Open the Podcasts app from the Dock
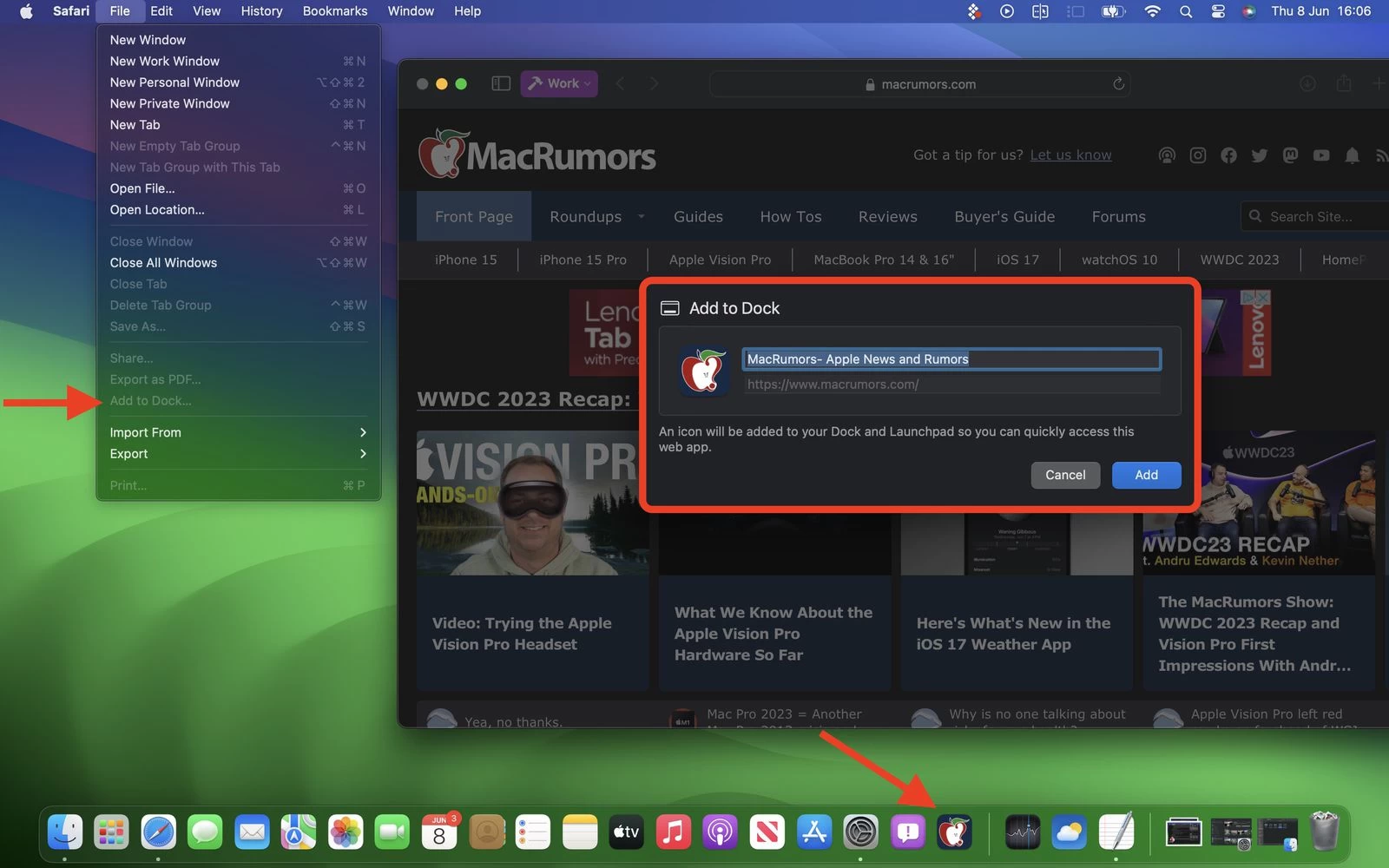Image resolution: width=1389 pixels, height=868 pixels. (x=719, y=831)
